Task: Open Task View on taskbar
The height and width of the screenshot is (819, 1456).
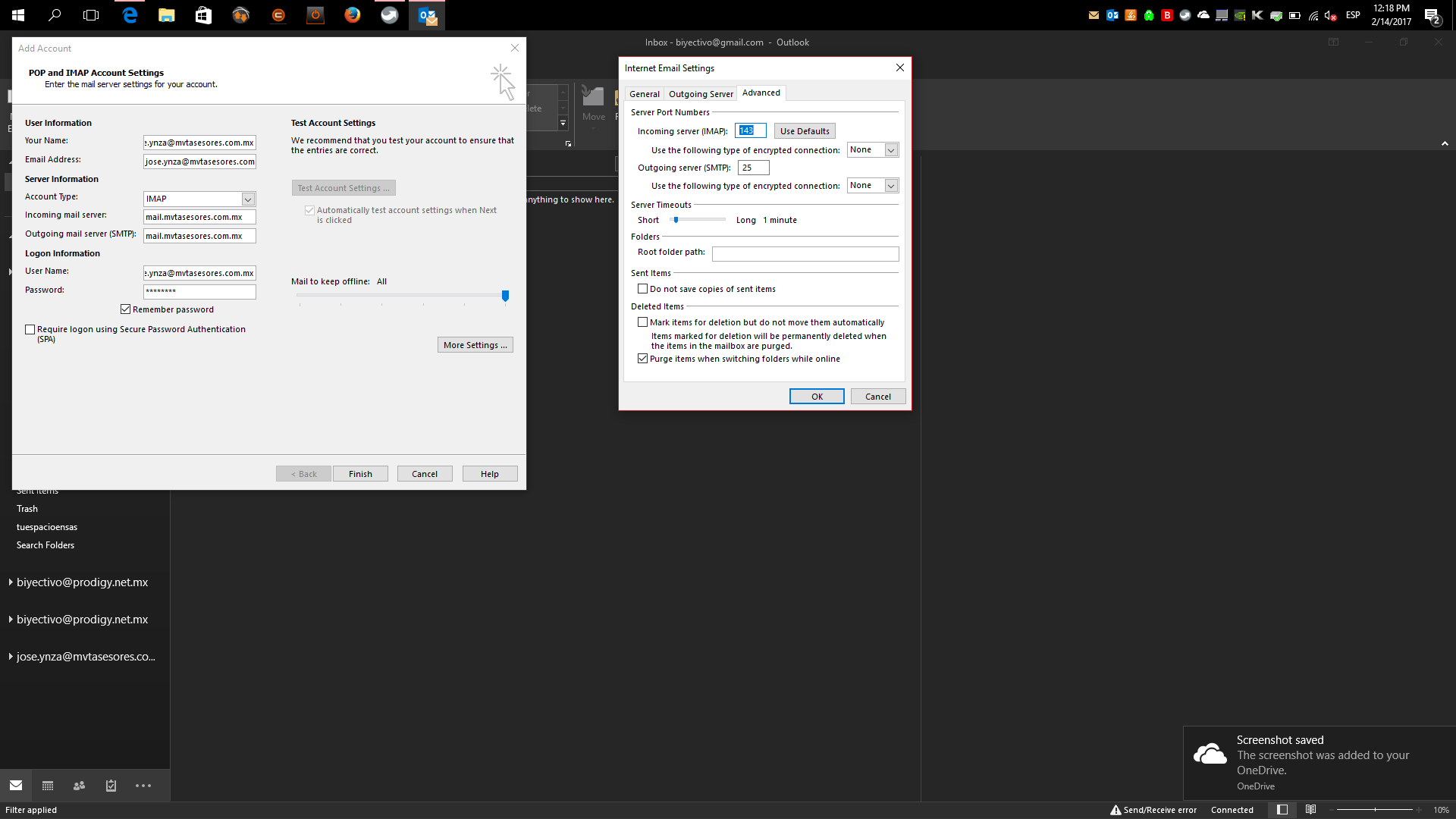Action: point(91,15)
